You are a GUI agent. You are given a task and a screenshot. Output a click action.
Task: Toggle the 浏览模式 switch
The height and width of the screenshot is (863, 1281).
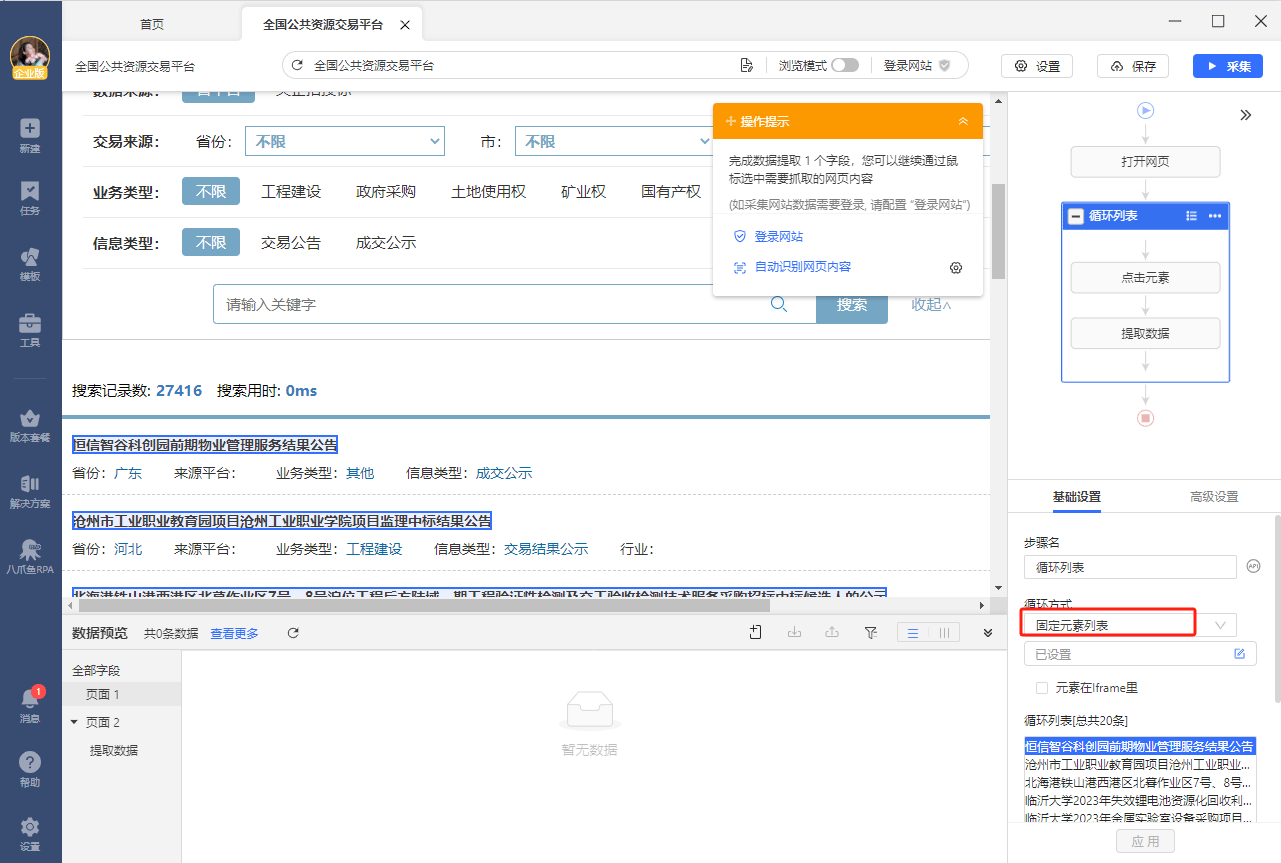click(845, 65)
